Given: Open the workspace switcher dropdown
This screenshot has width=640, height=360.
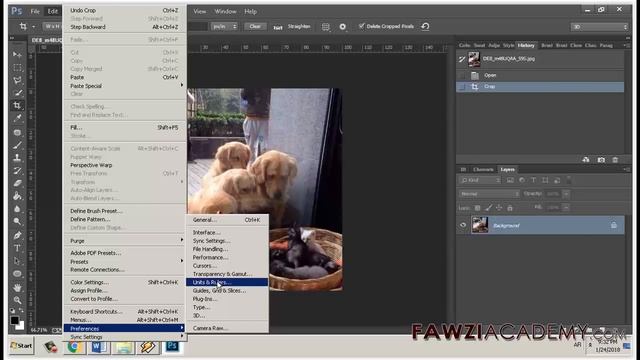Looking at the screenshot, I should [599, 27].
